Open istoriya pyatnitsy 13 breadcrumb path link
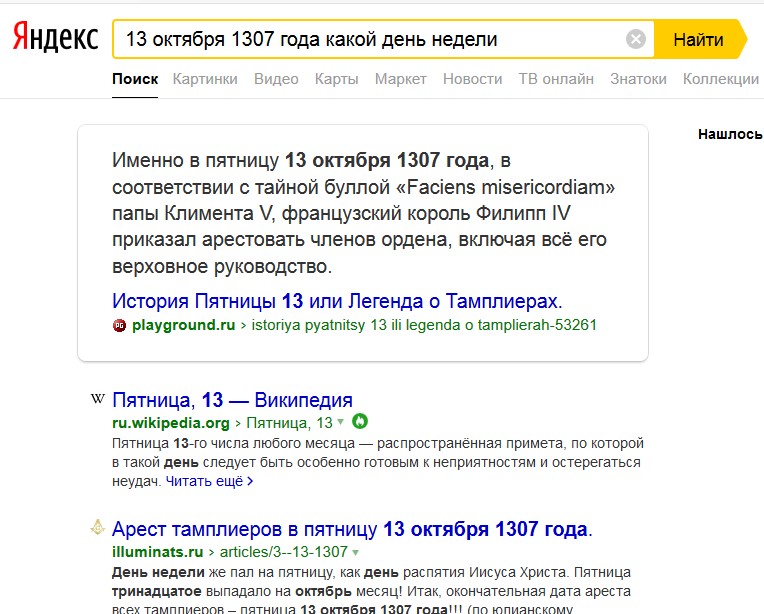The image size is (764, 614). pyautogui.click(x=424, y=325)
